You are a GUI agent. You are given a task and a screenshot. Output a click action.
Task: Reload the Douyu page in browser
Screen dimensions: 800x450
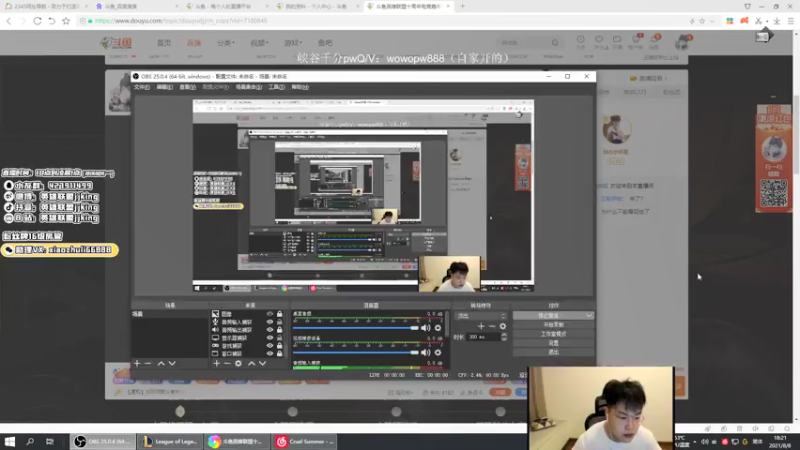click(37, 21)
